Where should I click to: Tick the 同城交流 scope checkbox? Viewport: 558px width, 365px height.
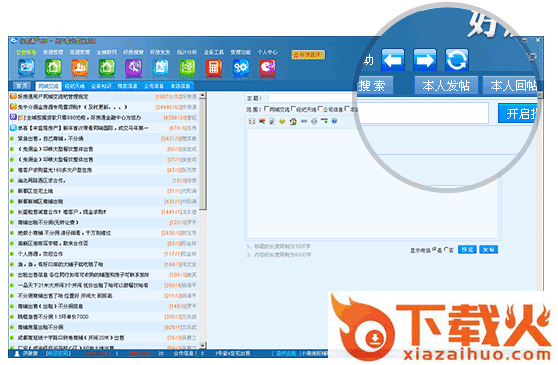[x=267, y=109]
